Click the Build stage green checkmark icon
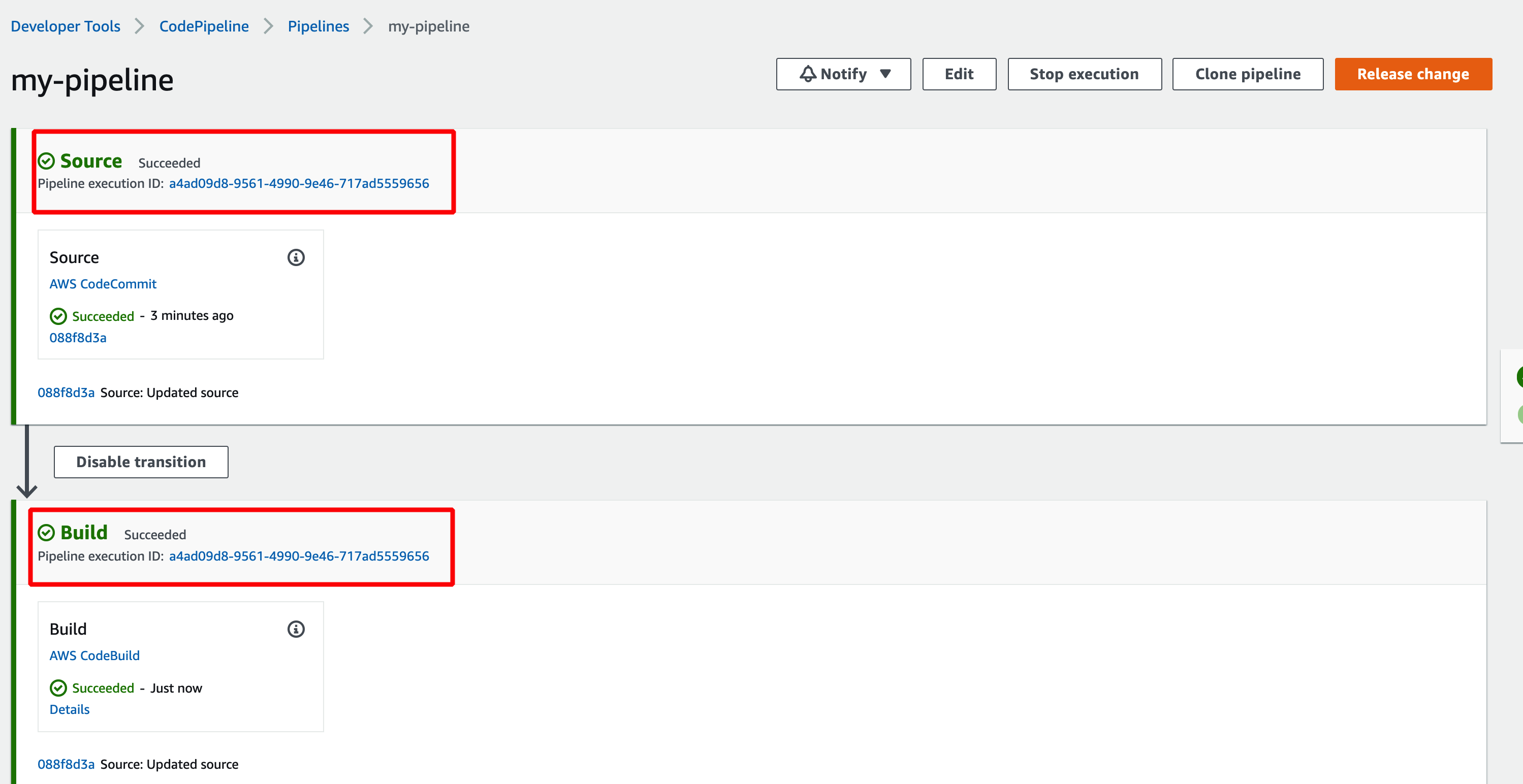Viewport: 1523px width, 784px height. click(x=46, y=533)
